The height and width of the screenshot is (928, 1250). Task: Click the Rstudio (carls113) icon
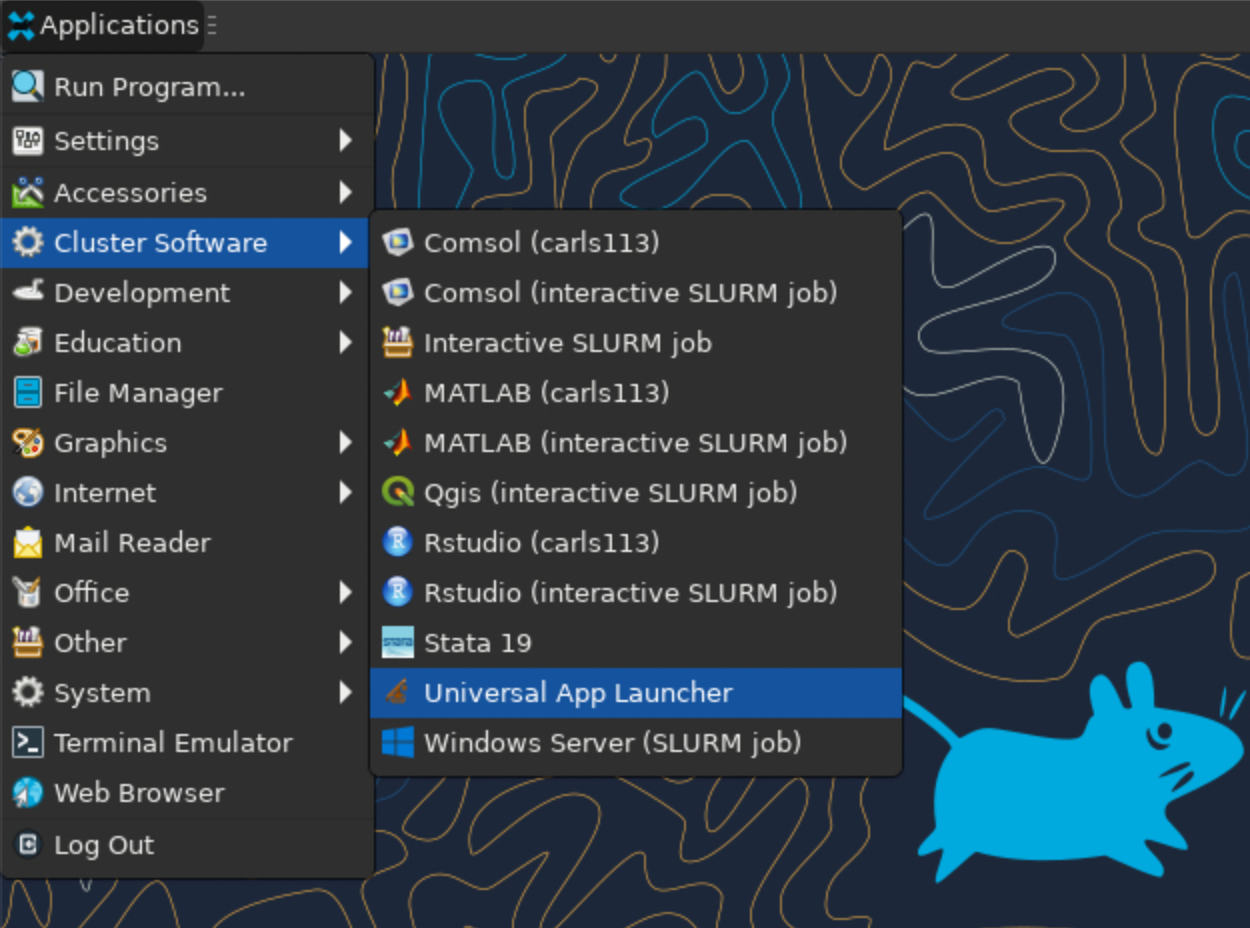point(397,542)
